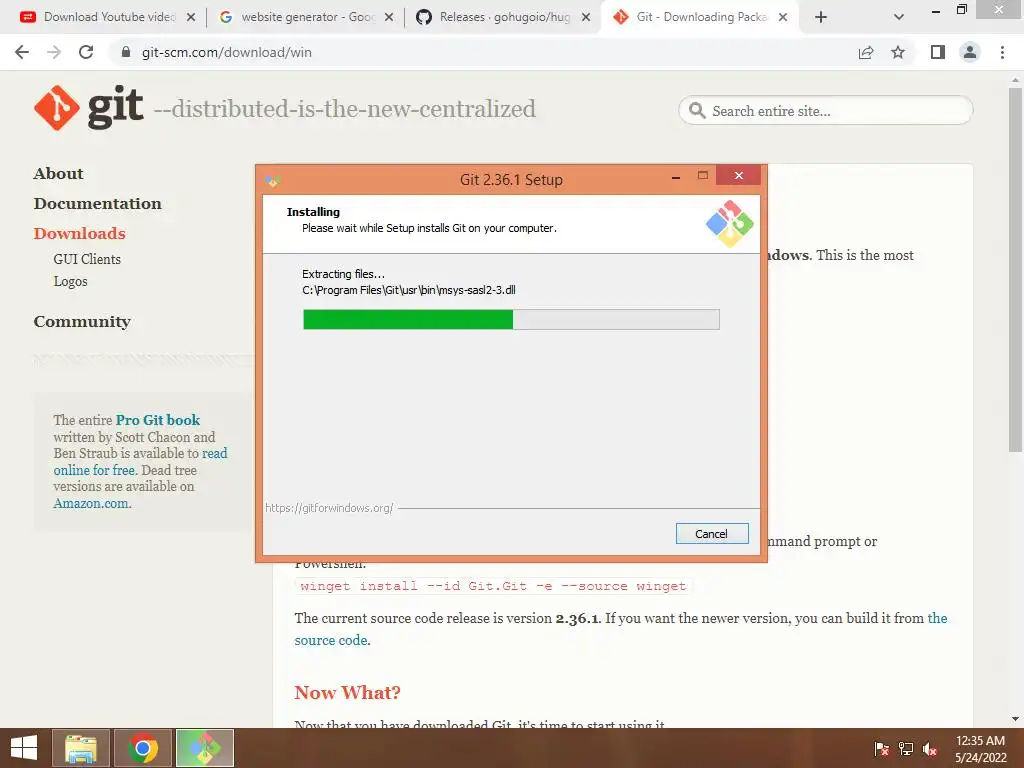Open the Chrome profile avatar
This screenshot has height=768, width=1024.
tap(970, 52)
